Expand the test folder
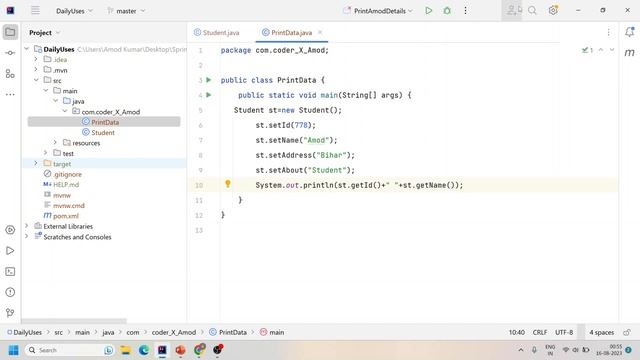This screenshot has width=640, height=360. click(46, 153)
